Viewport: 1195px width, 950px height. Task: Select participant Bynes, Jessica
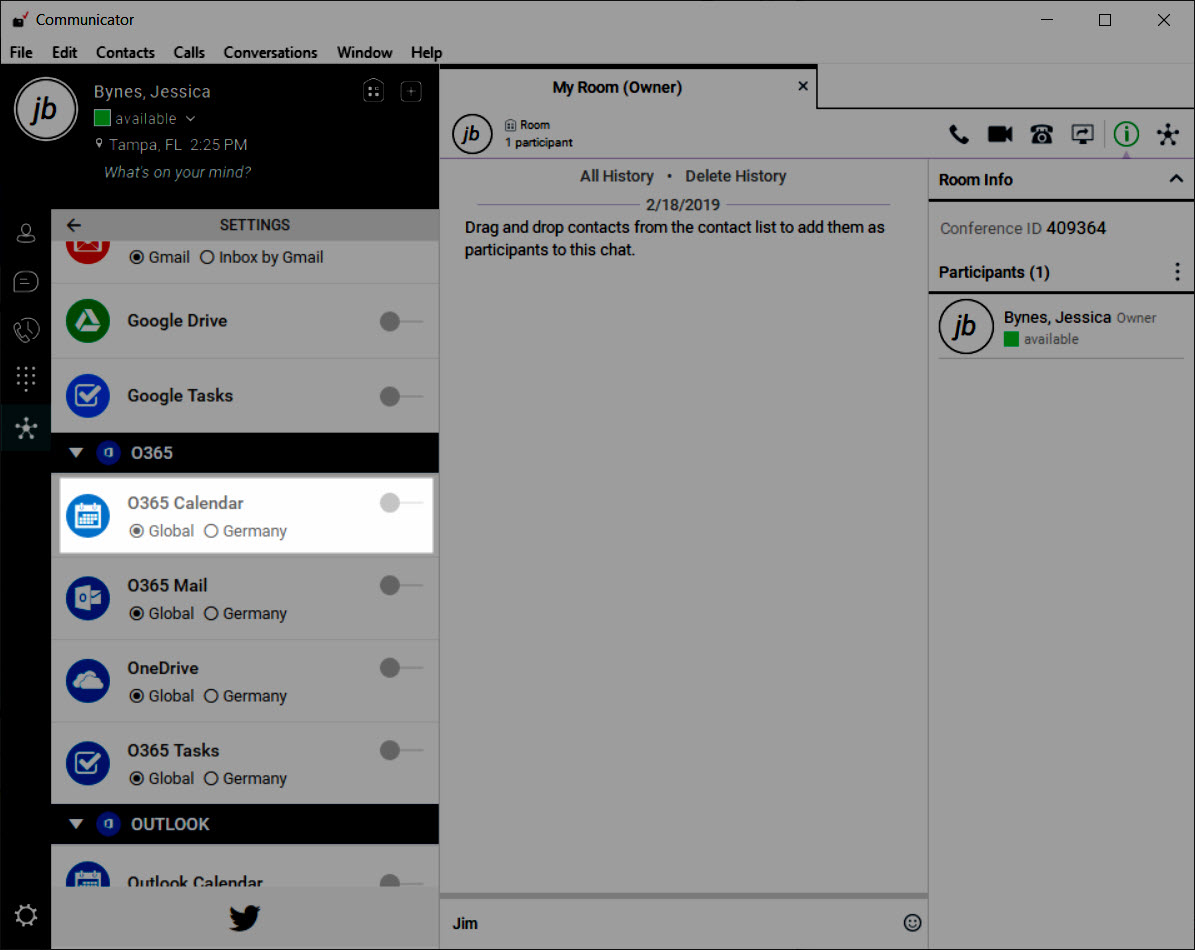click(x=1061, y=327)
